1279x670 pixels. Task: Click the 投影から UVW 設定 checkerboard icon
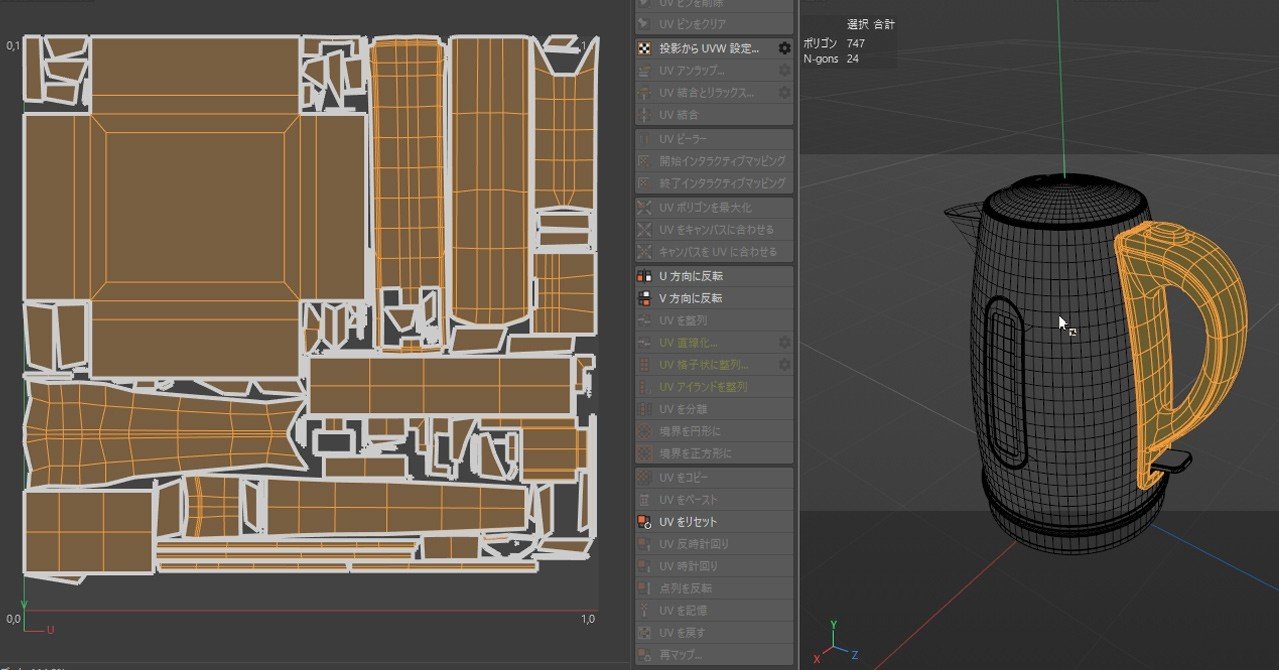[645, 48]
